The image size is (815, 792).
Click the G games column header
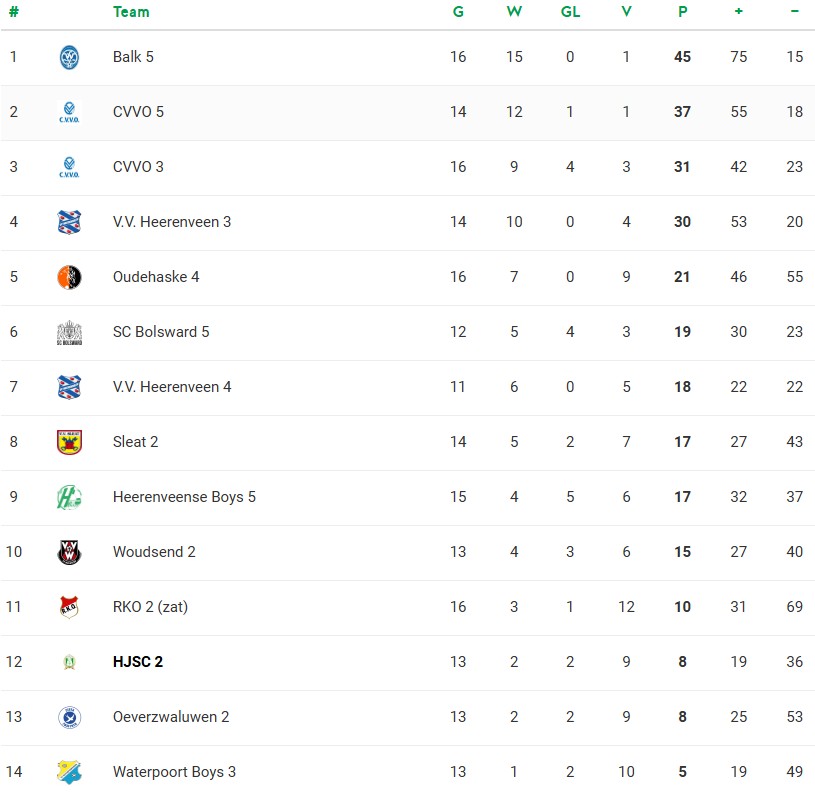point(458,12)
